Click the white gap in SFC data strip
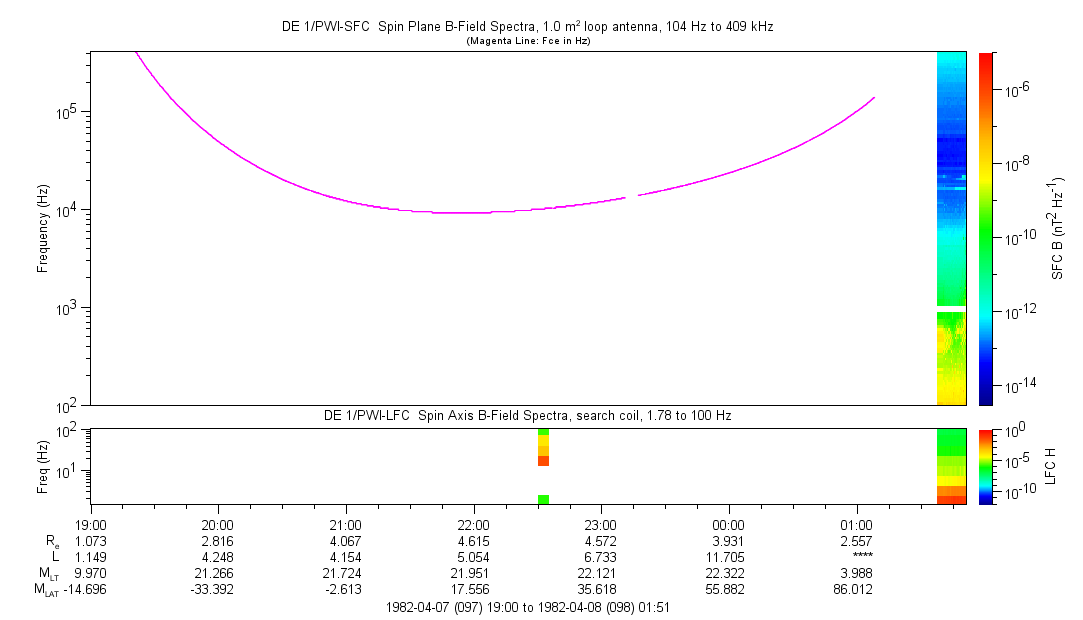This screenshot has width=1083, height=620. pyautogui.click(x=951, y=309)
